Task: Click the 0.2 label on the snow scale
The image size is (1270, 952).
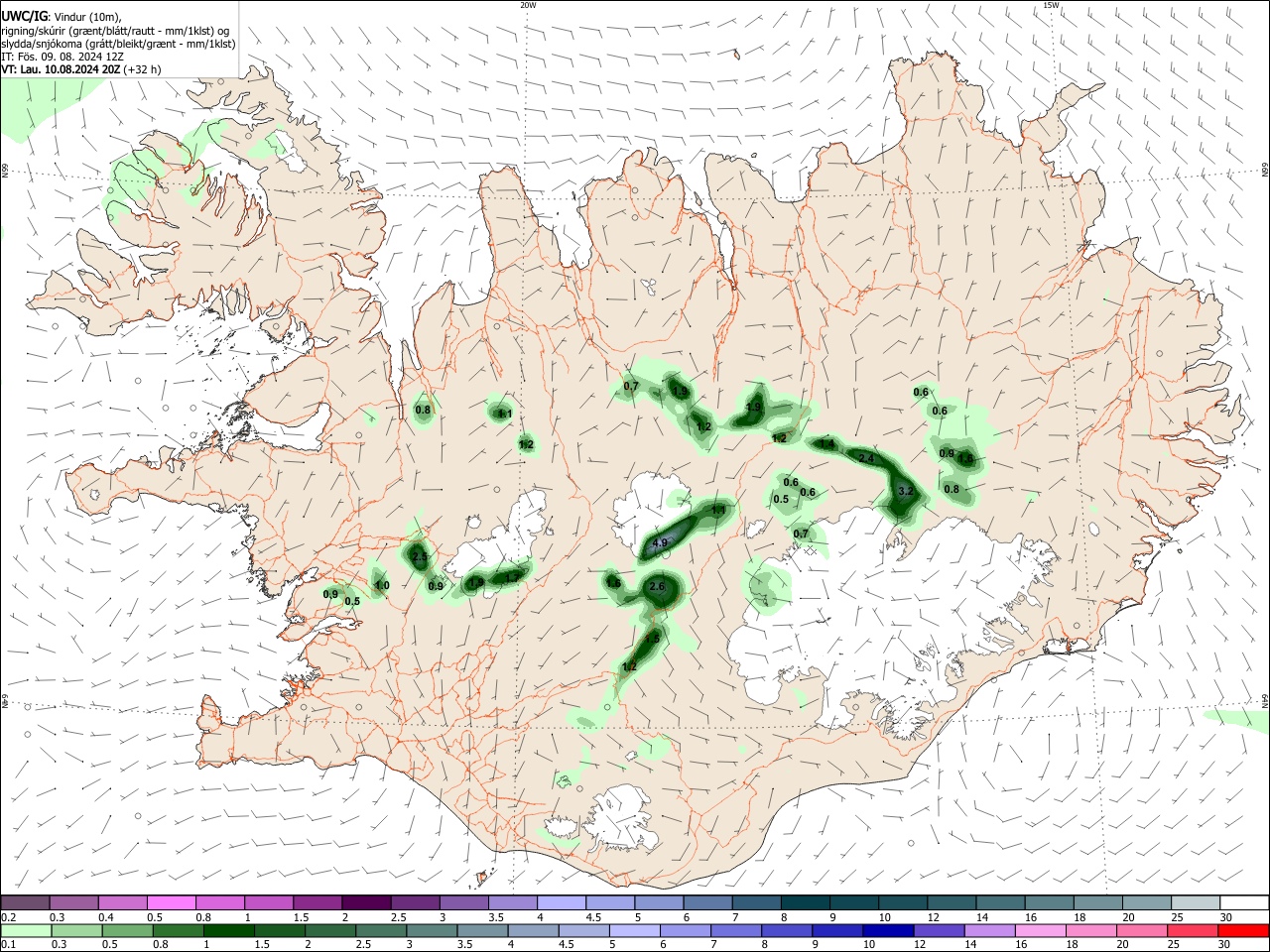Action: tap(9, 917)
